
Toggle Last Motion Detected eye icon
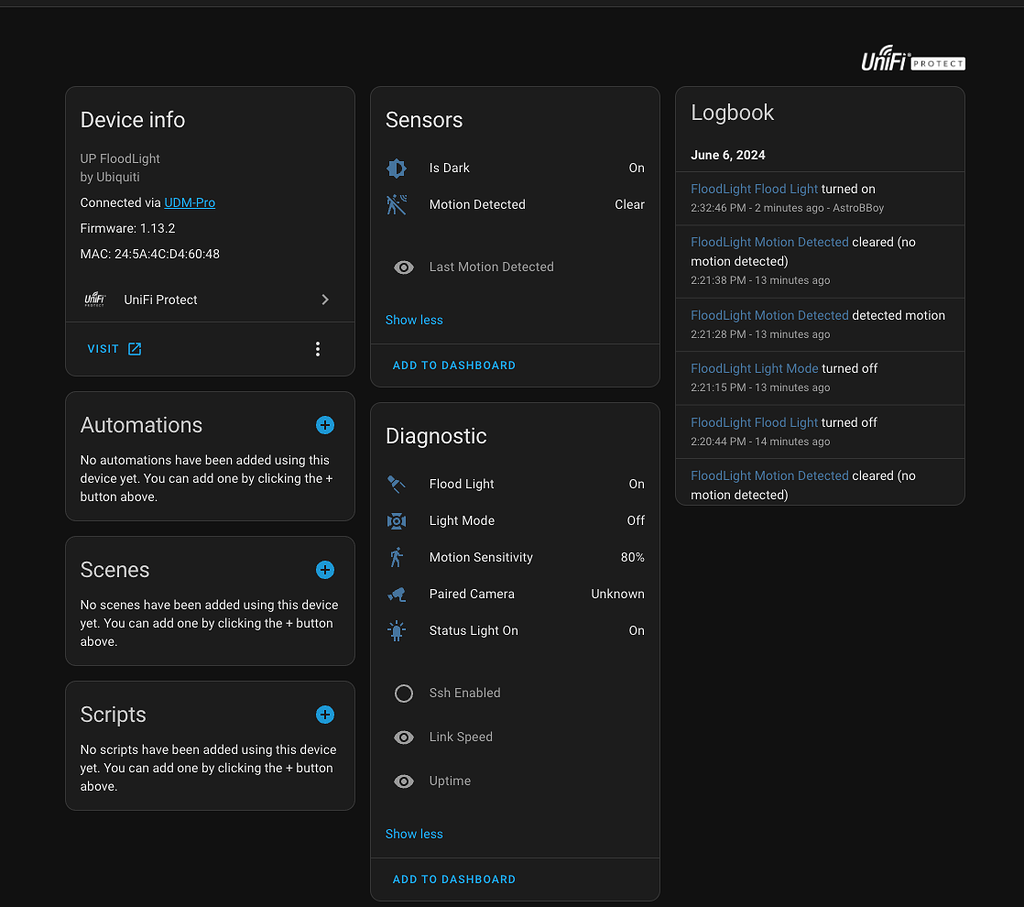(404, 267)
